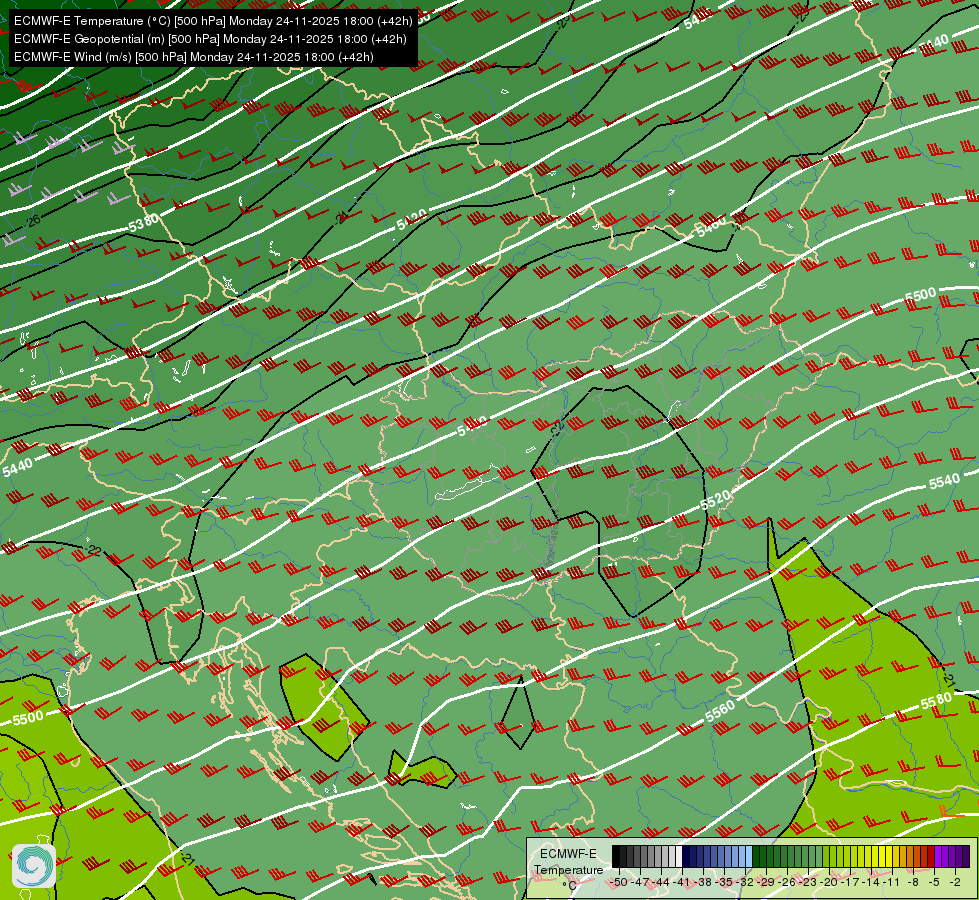Click the -23 value on the legend scale
Viewport: 979px width, 900px height.
tap(809, 882)
